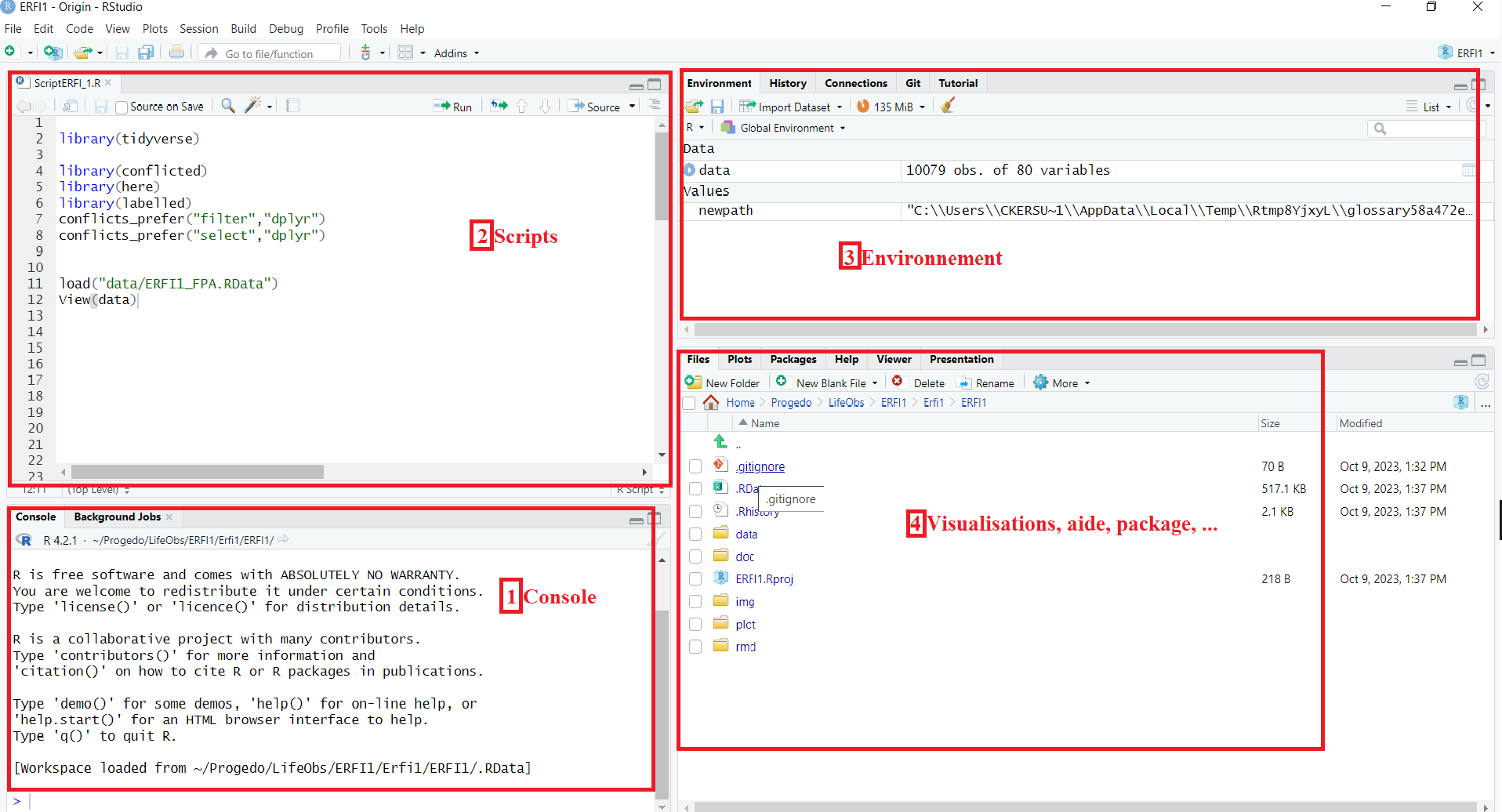1502x812 pixels.
Task: Click the compile report notebook icon
Action: coord(292,106)
